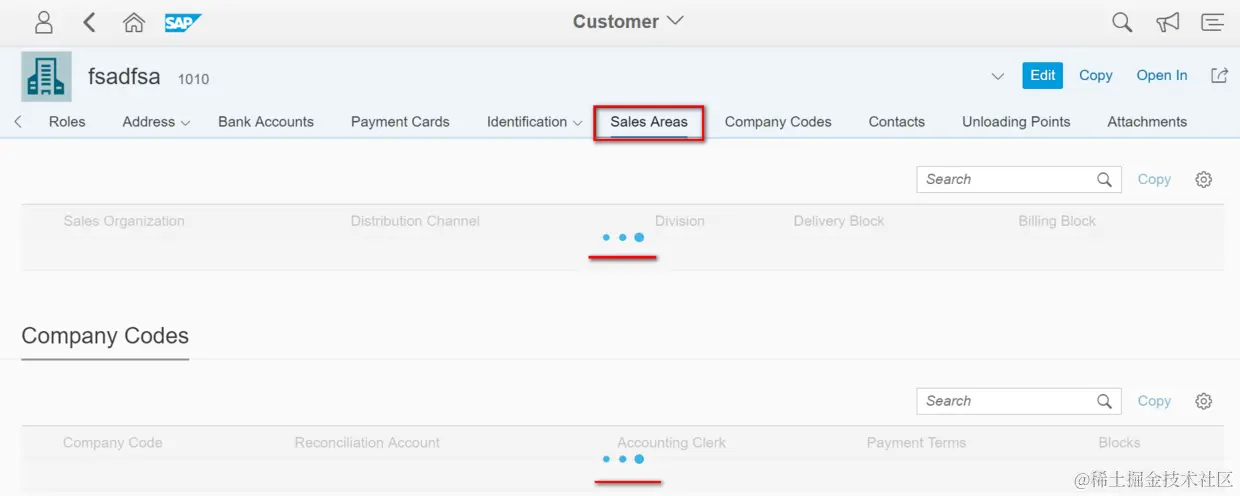The image size is (1240, 496).
Task: Click the Payment Terms column header
Action: coord(916,443)
